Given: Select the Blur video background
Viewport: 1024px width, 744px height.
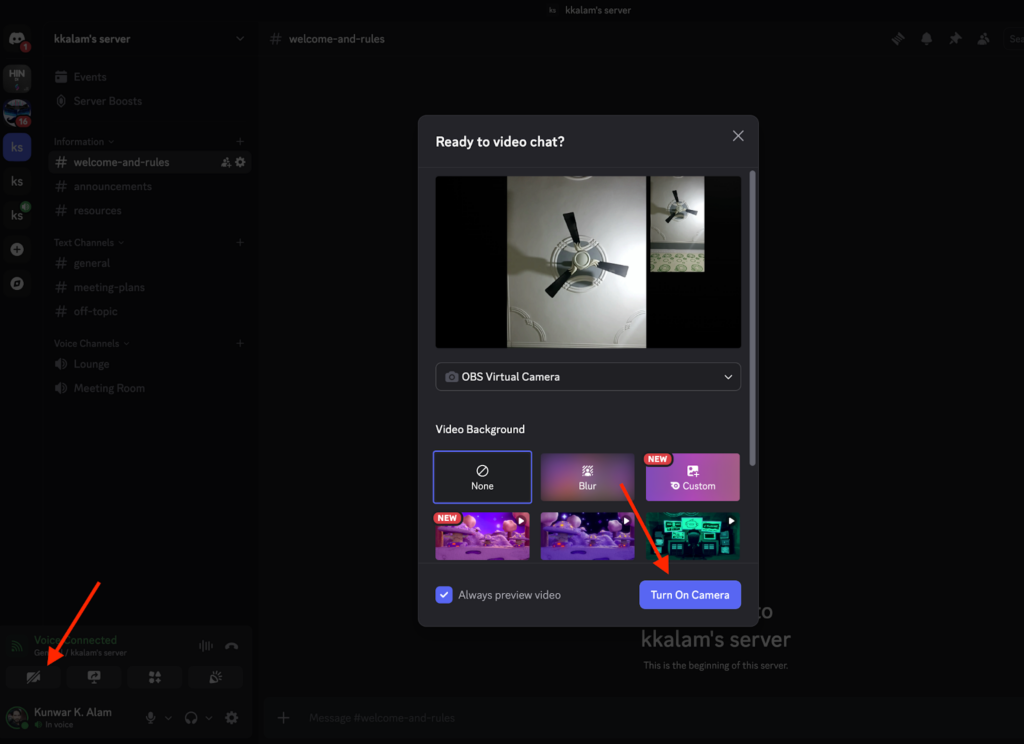Looking at the screenshot, I should tap(587, 477).
